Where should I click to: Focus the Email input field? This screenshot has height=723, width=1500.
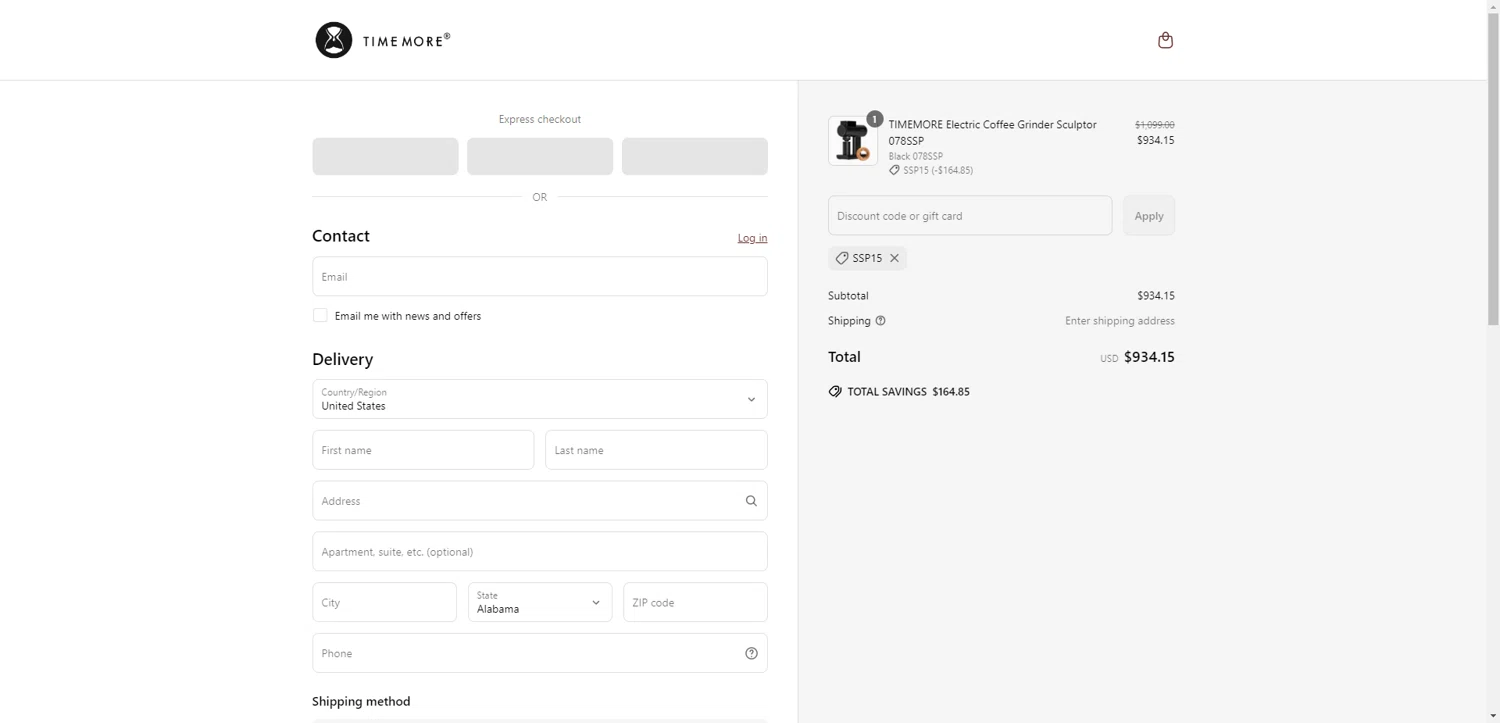tap(540, 276)
